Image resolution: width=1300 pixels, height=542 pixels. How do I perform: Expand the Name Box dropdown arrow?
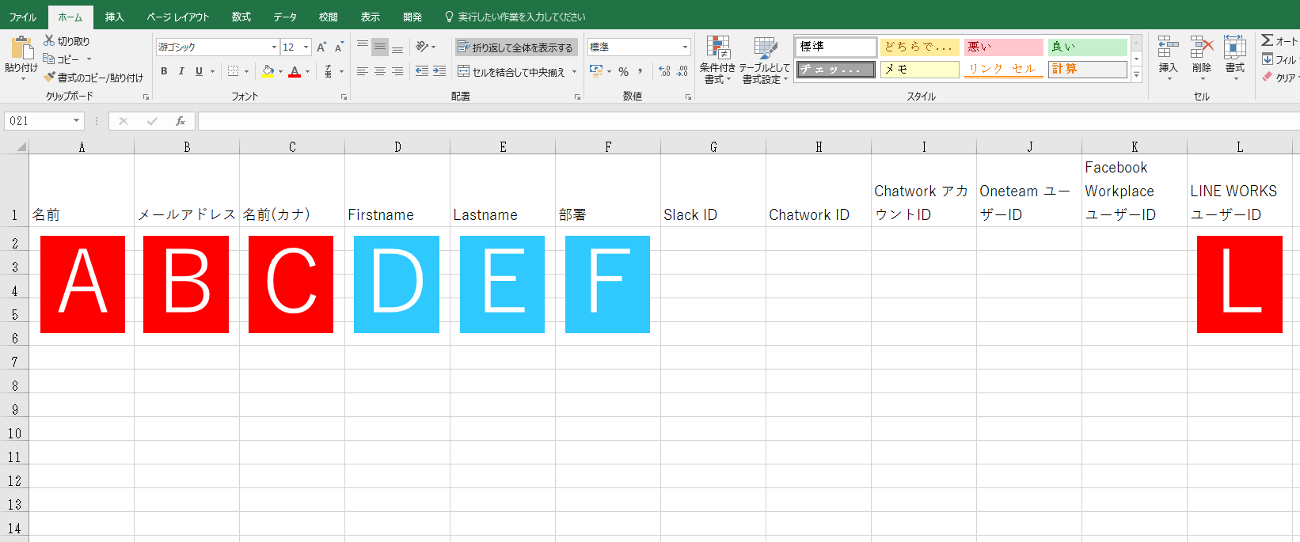[x=77, y=121]
